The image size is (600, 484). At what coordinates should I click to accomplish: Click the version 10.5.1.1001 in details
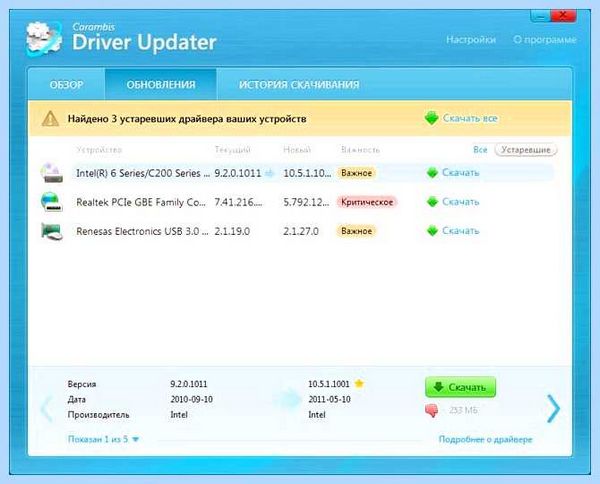point(329,384)
